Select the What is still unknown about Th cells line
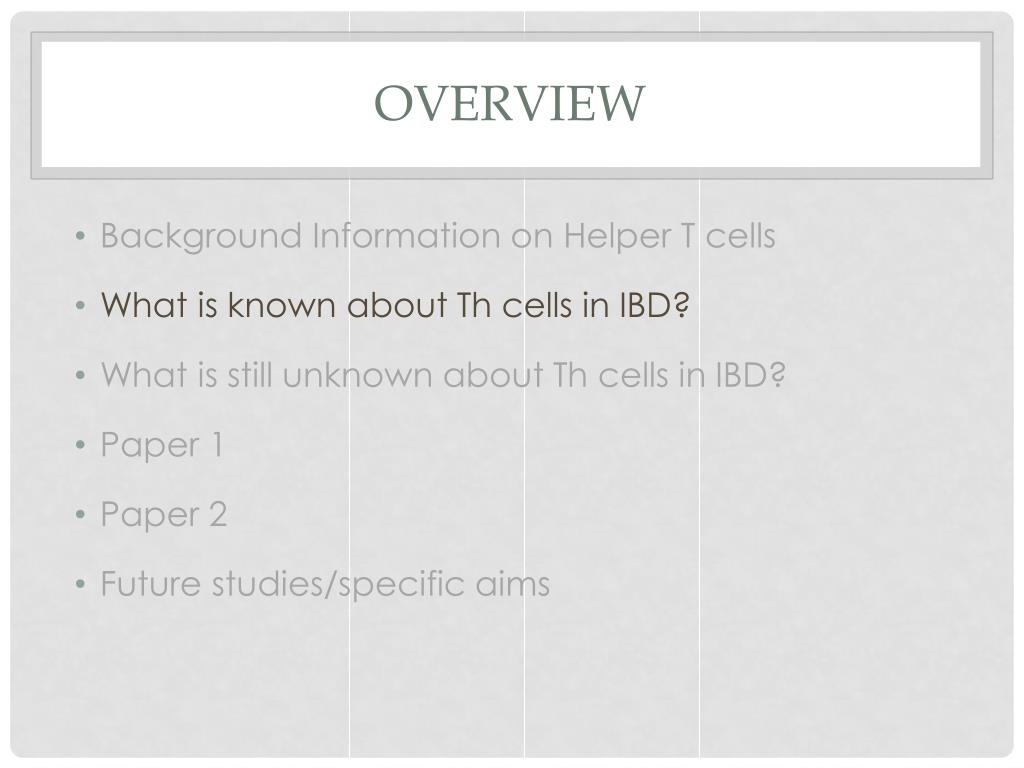Image resolution: width=1024 pixels, height=768 pixels. (443, 375)
